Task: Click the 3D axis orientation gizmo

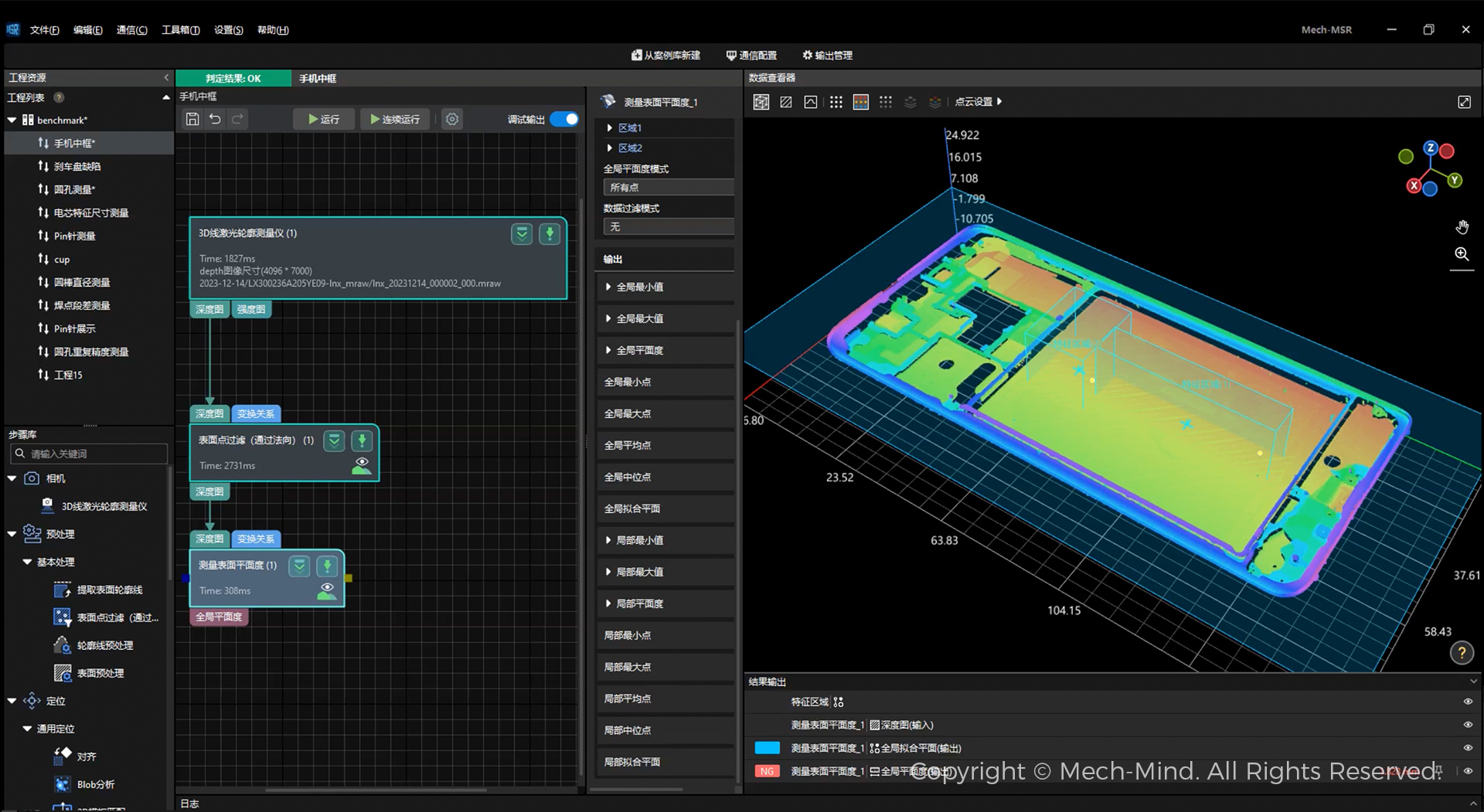Action: coord(1430,169)
